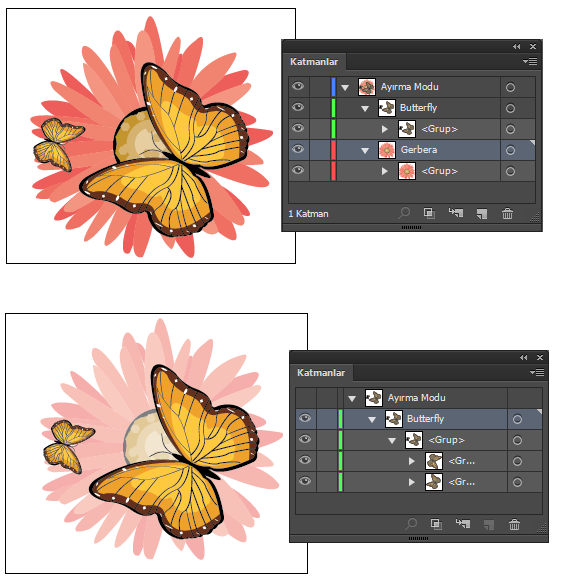568x586 pixels.
Task: Click trash Delete Selection icon in upper panel
Action: 507,213
